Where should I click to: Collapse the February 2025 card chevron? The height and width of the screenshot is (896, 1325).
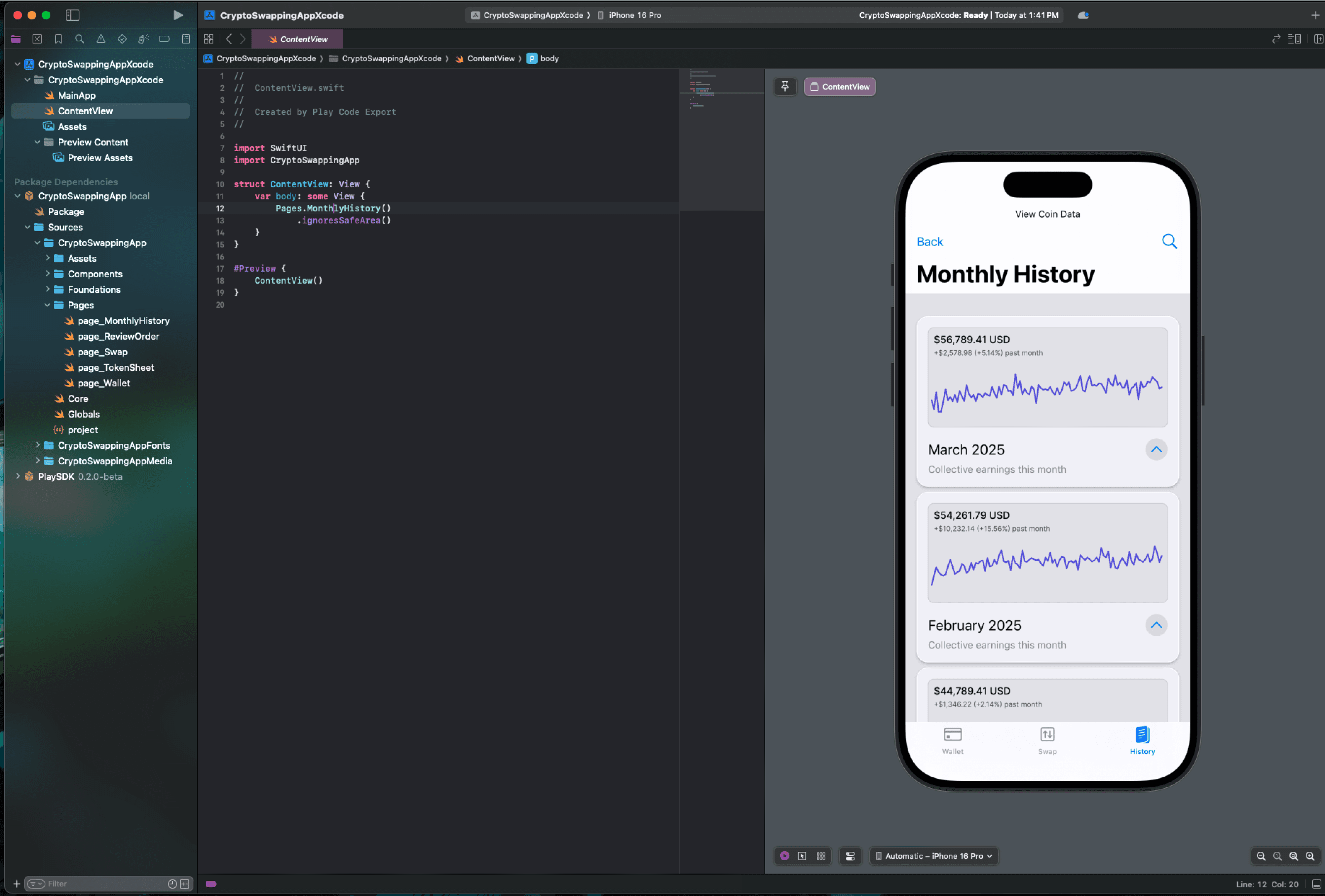[1156, 625]
